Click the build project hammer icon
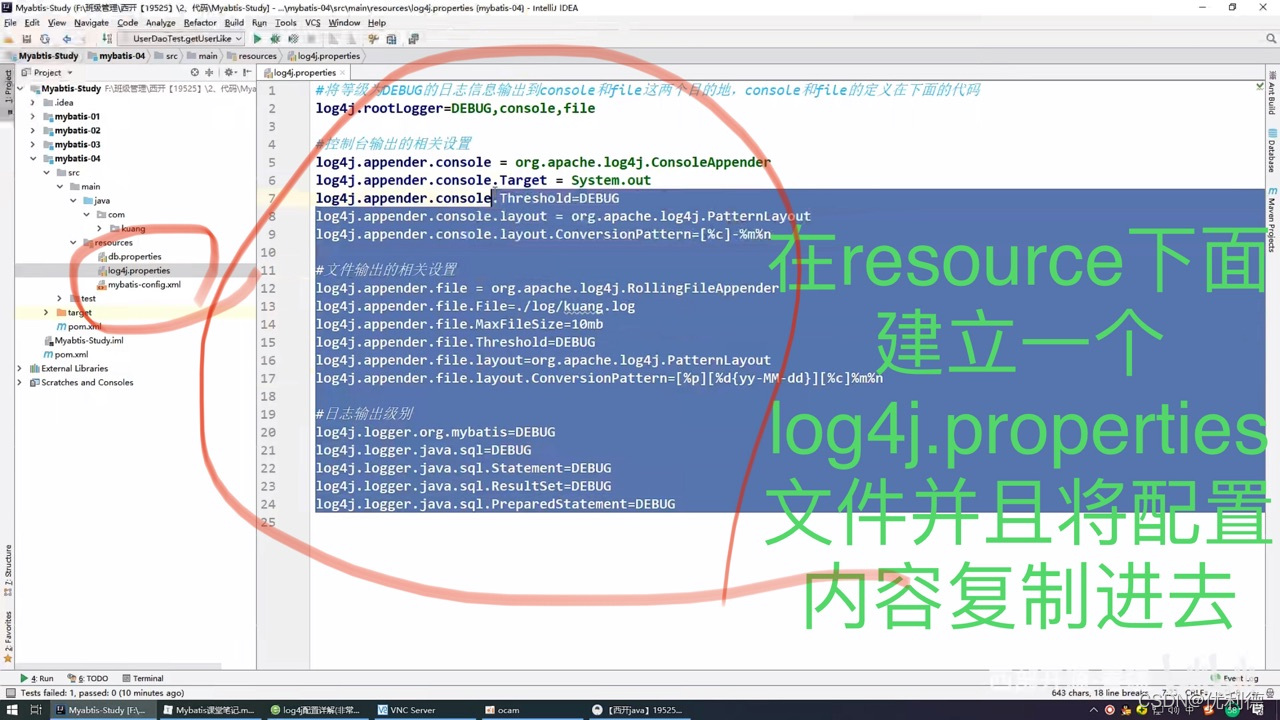The image size is (1280, 720). point(107,39)
